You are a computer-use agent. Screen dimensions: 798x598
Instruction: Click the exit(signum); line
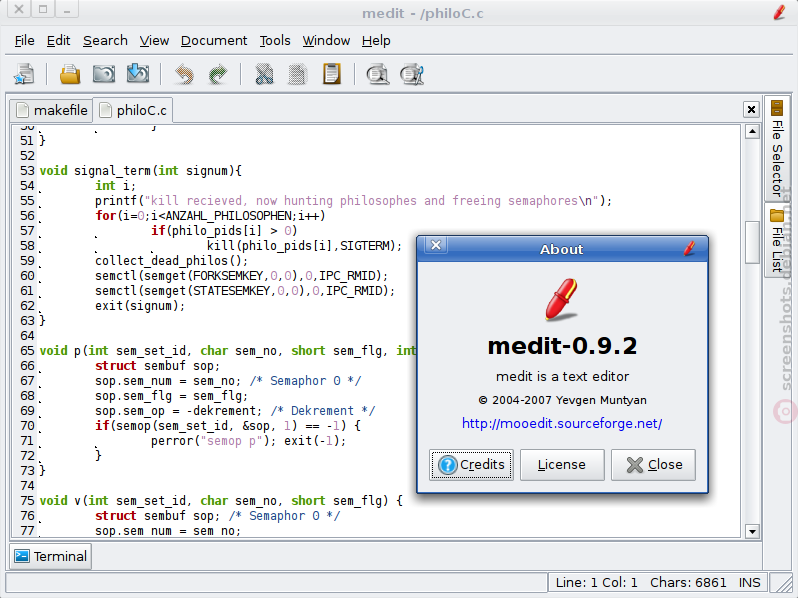tap(140, 305)
